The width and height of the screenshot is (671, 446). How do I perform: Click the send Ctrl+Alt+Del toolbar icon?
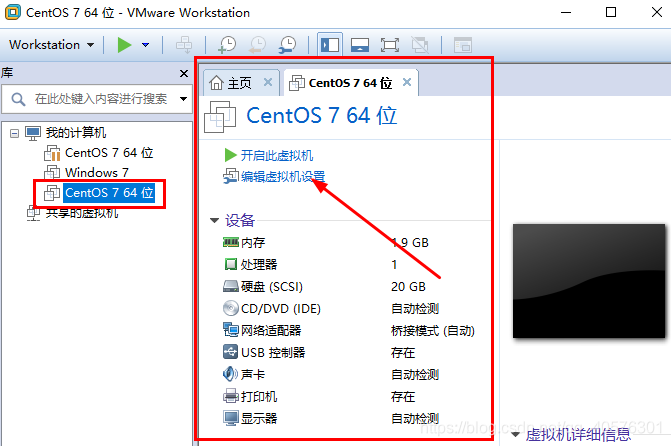(184, 45)
